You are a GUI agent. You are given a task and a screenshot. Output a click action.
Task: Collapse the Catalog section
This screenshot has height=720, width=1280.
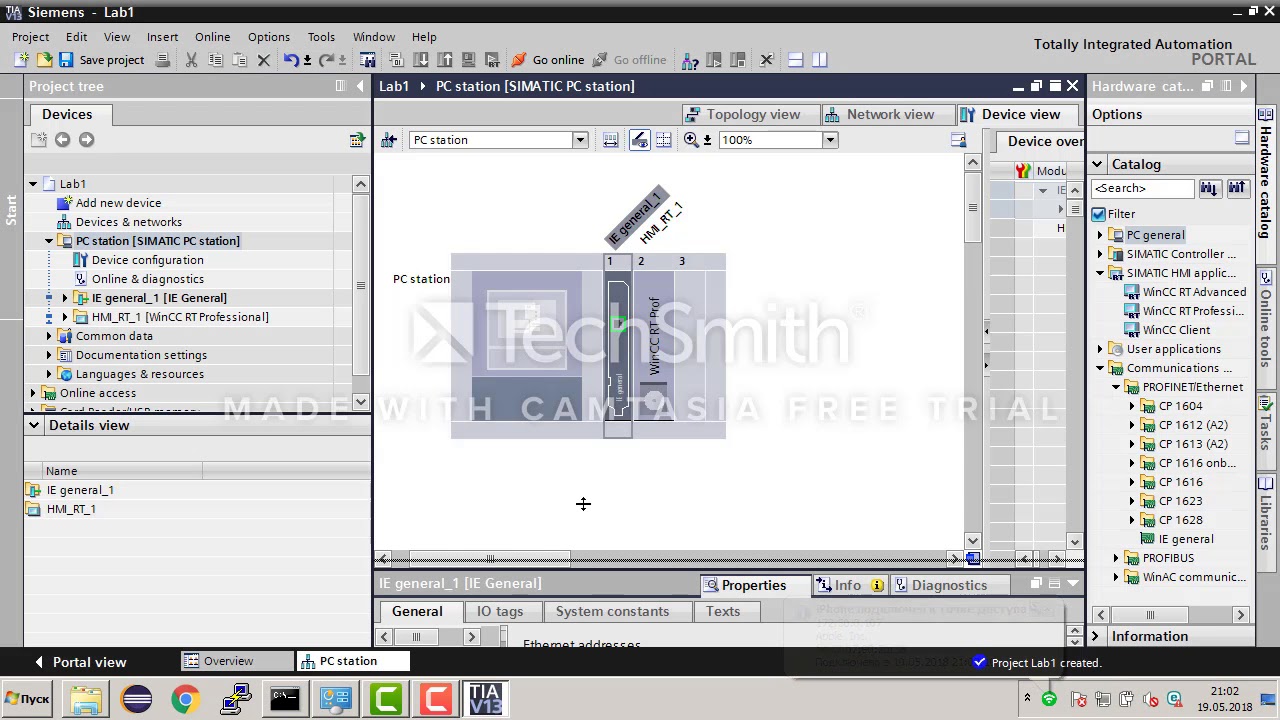coord(1097,164)
